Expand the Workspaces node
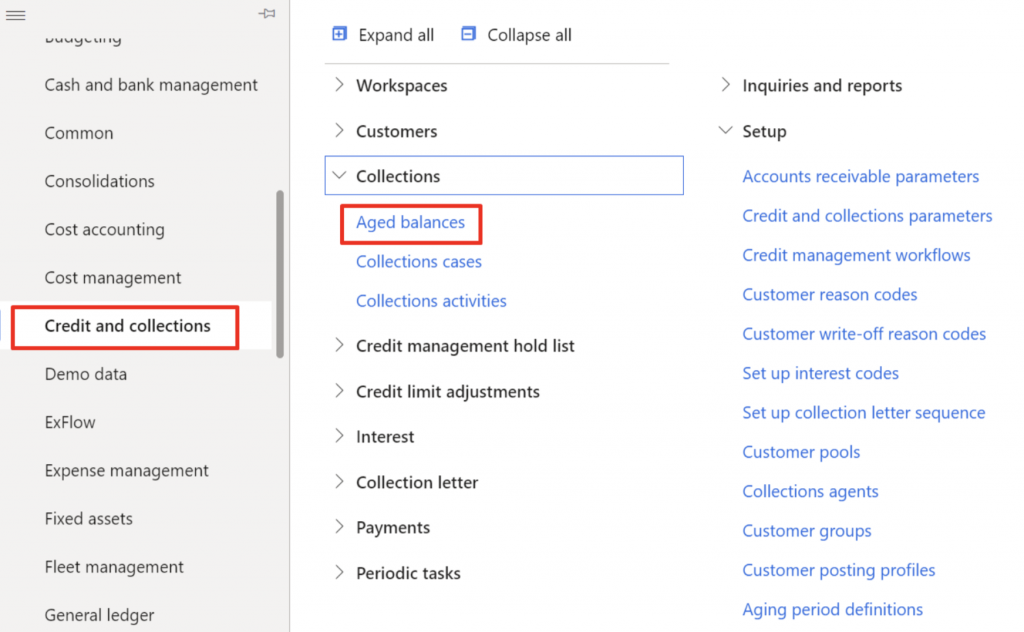 [x=340, y=85]
